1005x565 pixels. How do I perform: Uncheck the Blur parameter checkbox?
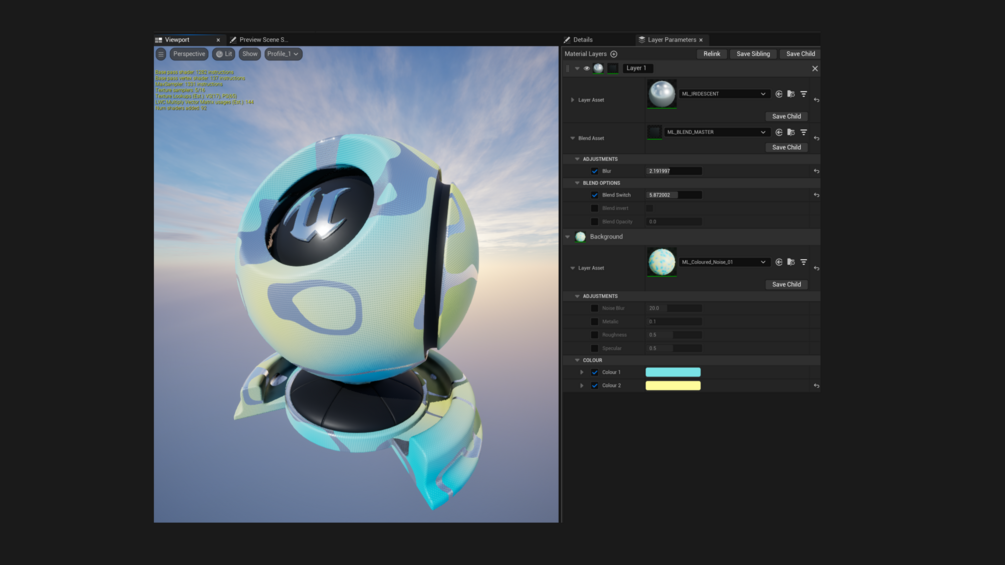(x=594, y=171)
